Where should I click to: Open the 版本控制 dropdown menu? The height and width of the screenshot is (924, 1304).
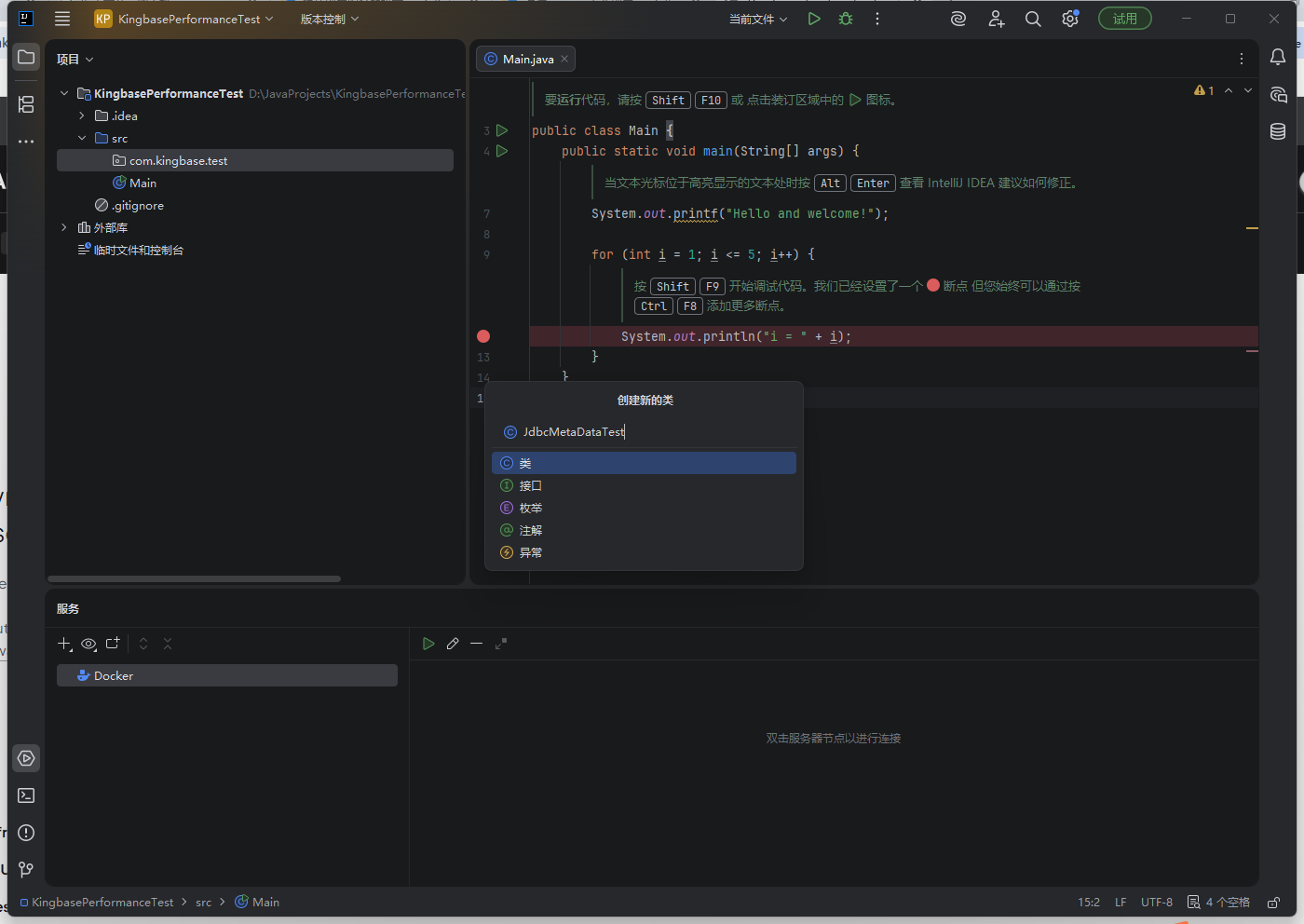click(329, 19)
